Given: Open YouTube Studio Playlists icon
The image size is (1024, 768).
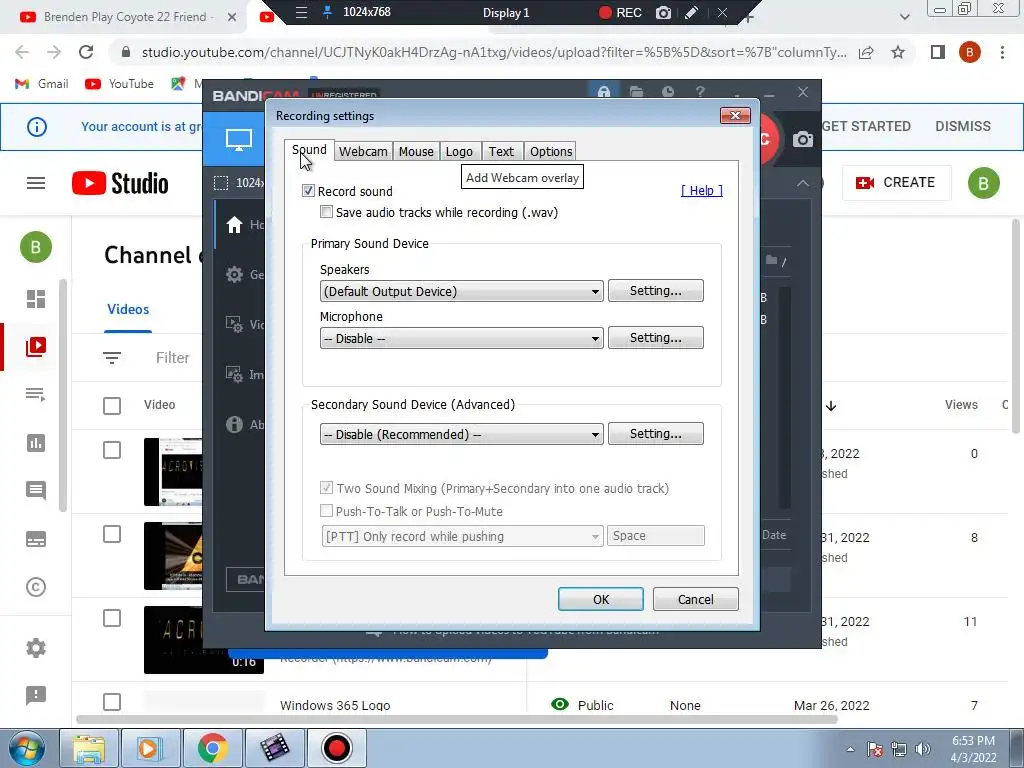Looking at the screenshot, I should tap(36, 394).
